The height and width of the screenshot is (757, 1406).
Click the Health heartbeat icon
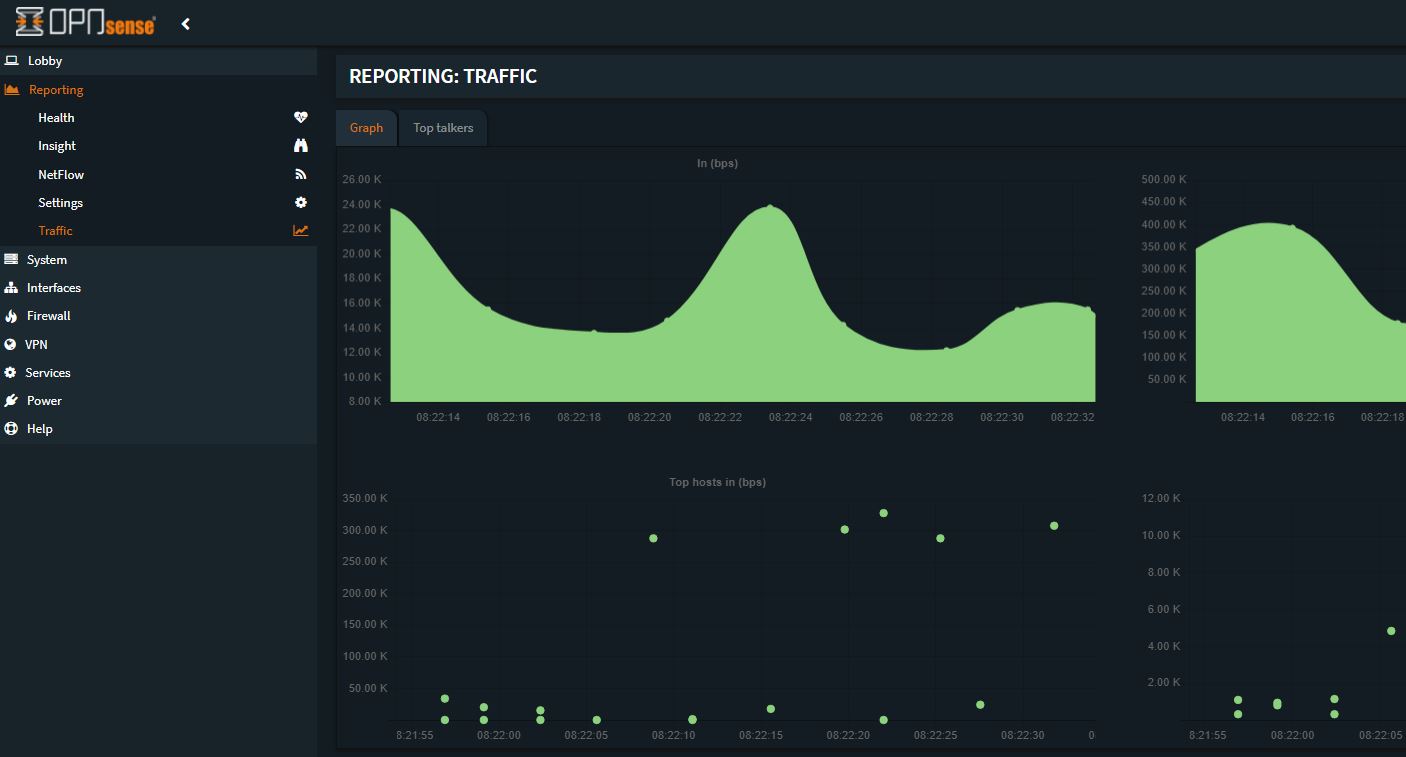(300, 117)
